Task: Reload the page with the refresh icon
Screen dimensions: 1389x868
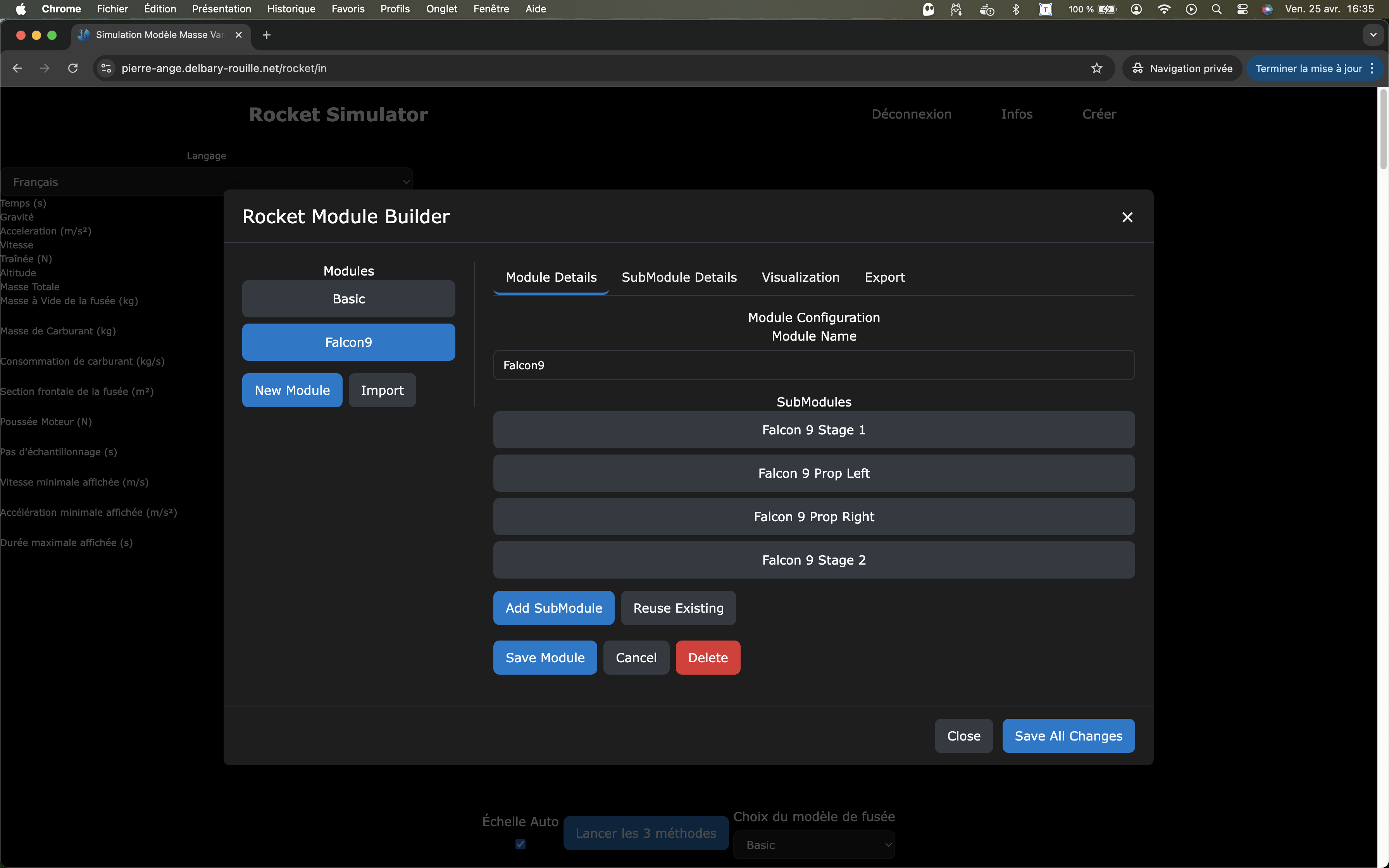Action: pyautogui.click(x=73, y=68)
